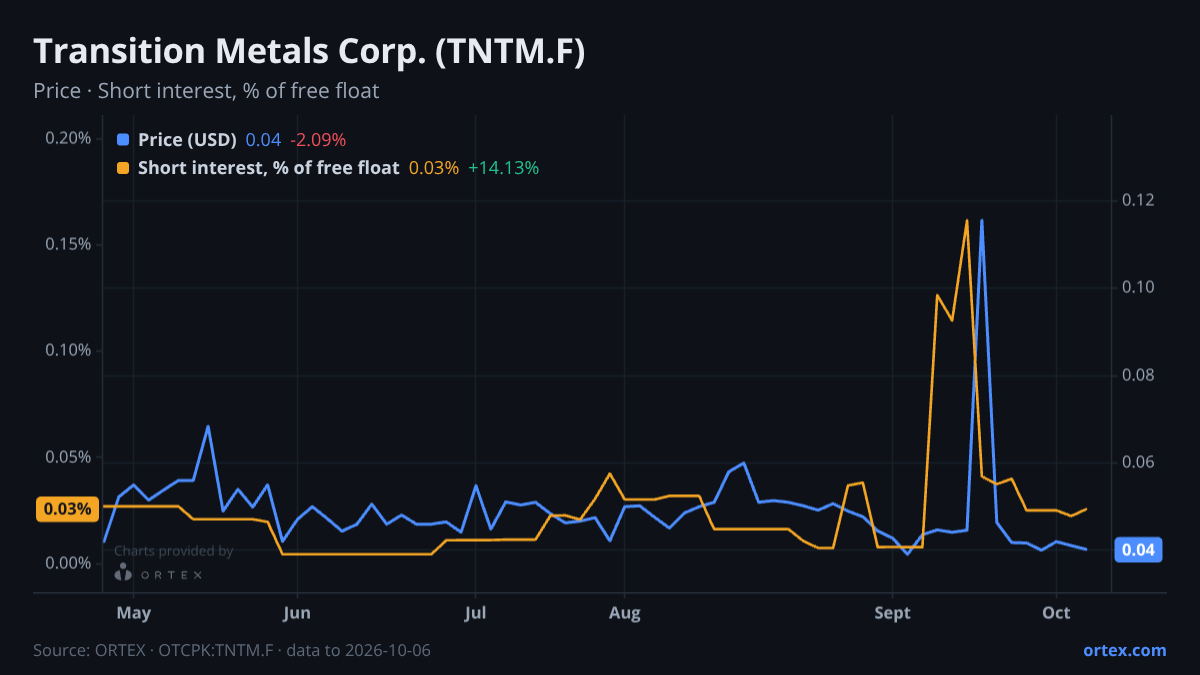Click the chart title Transition Metals Corp. (TNTM.F)
The height and width of the screenshot is (675, 1200).
point(309,51)
